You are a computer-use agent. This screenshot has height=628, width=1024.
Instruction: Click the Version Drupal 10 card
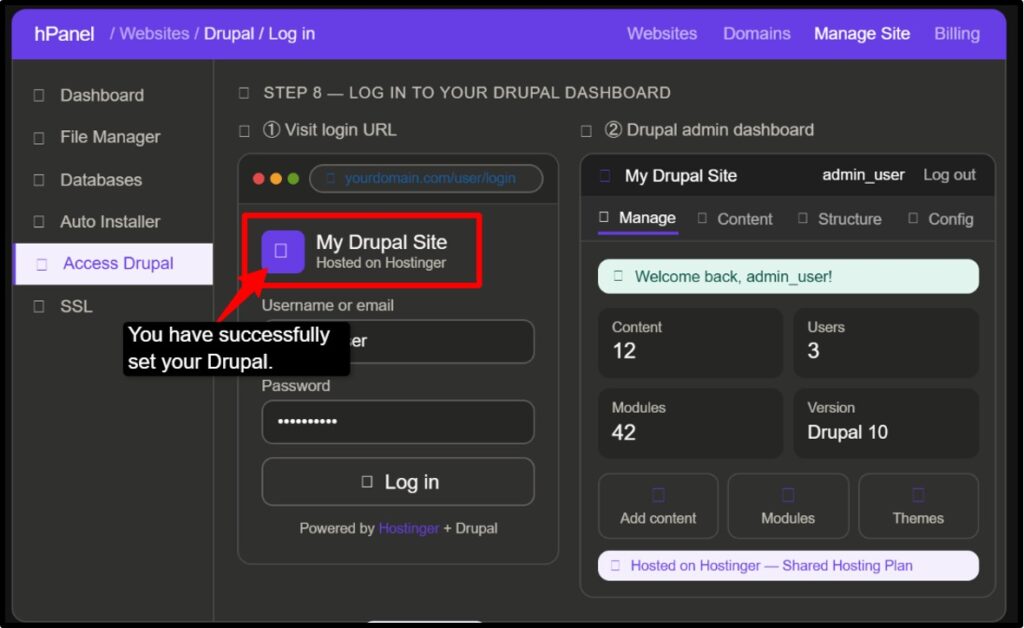pos(886,423)
